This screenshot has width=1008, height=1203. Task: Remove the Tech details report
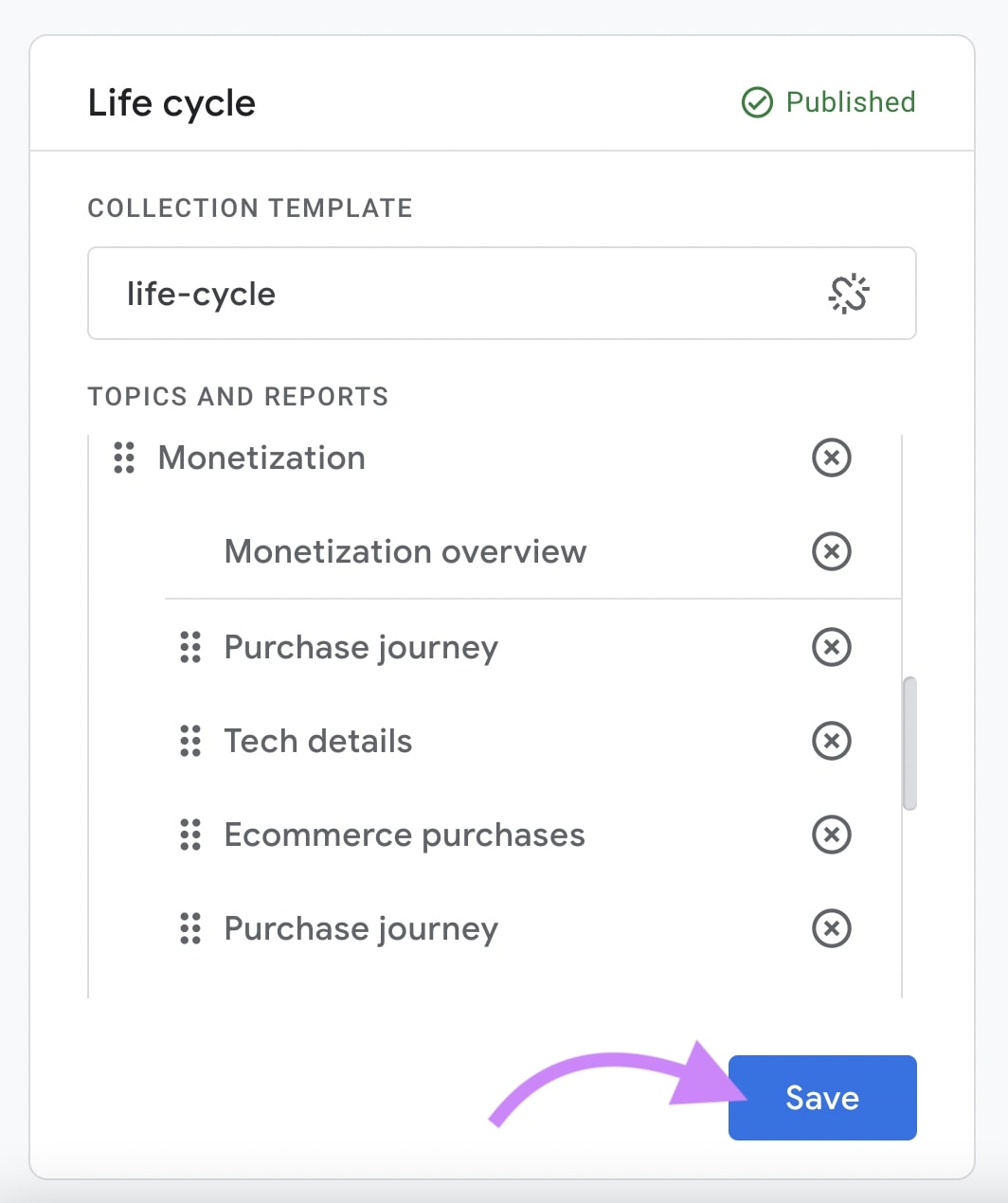[831, 741]
